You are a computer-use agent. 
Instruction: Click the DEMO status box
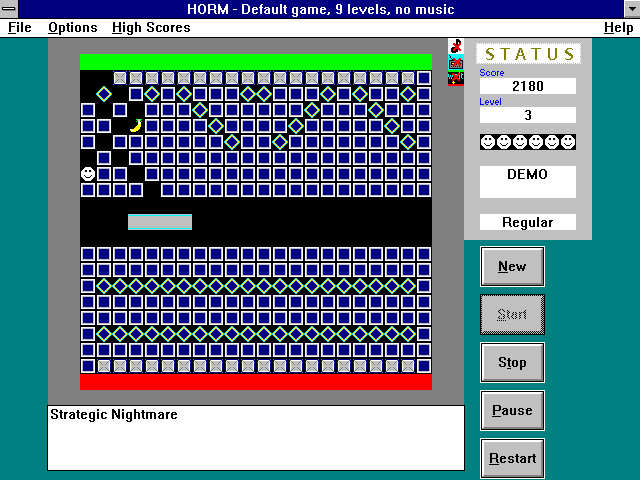click(528, 182)
